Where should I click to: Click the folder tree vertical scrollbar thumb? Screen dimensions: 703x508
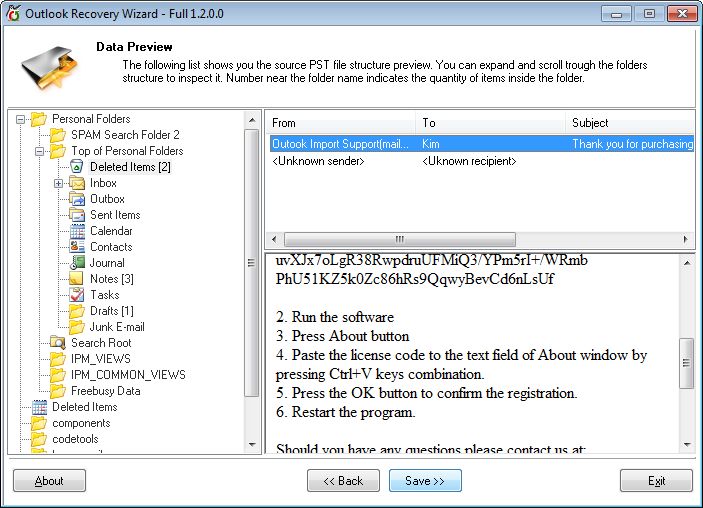click(252, 263)
